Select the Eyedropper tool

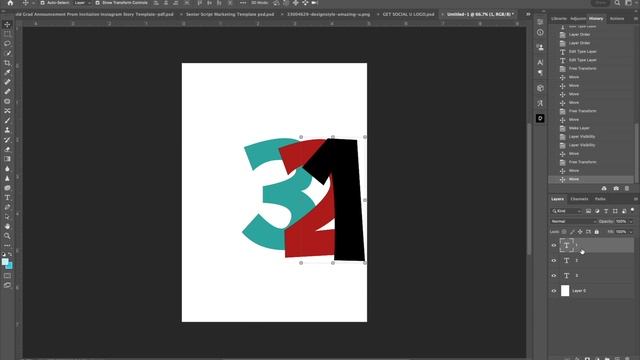click(7, 72)
